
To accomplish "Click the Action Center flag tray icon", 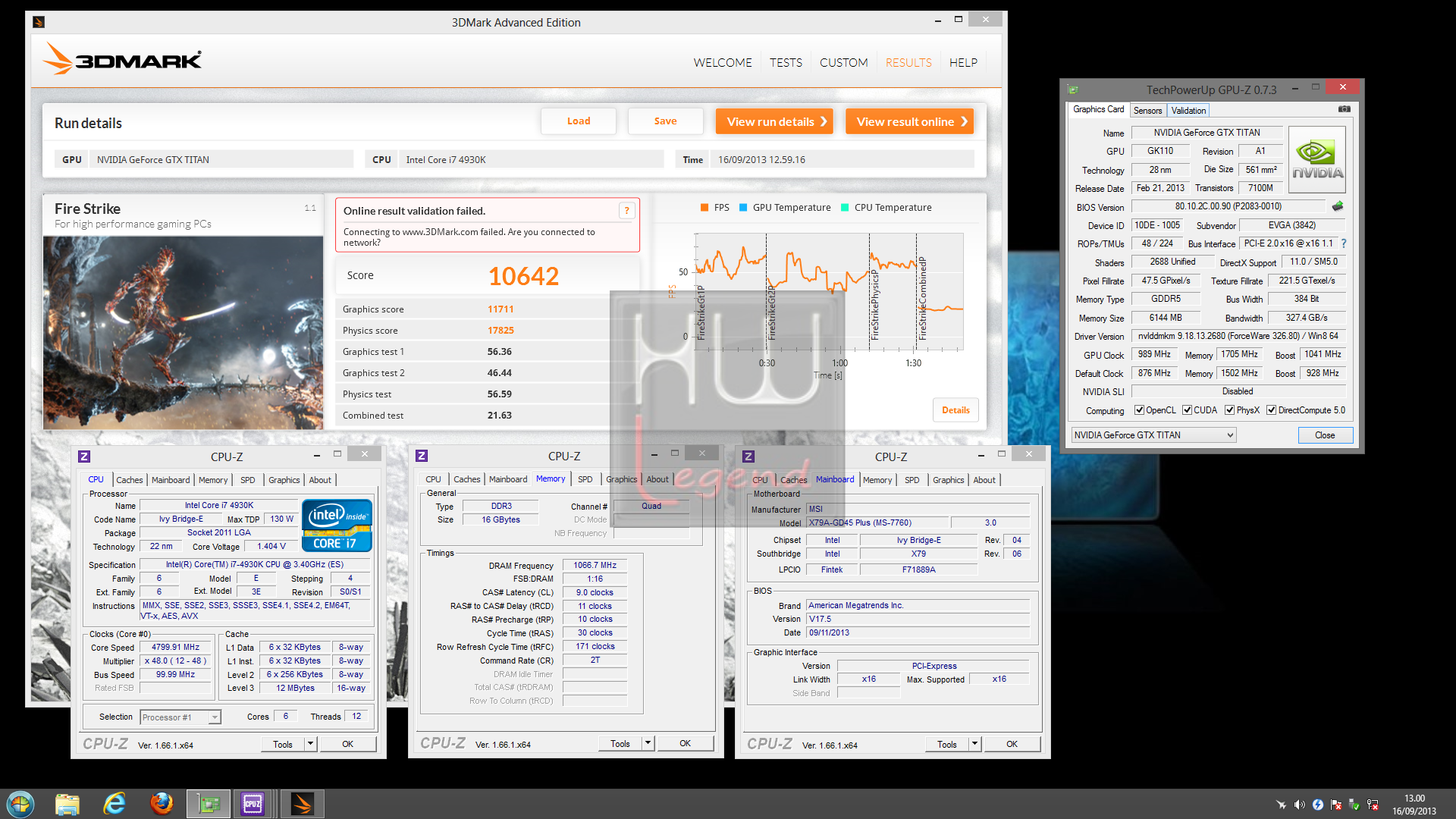I will tap(1336, 805).
